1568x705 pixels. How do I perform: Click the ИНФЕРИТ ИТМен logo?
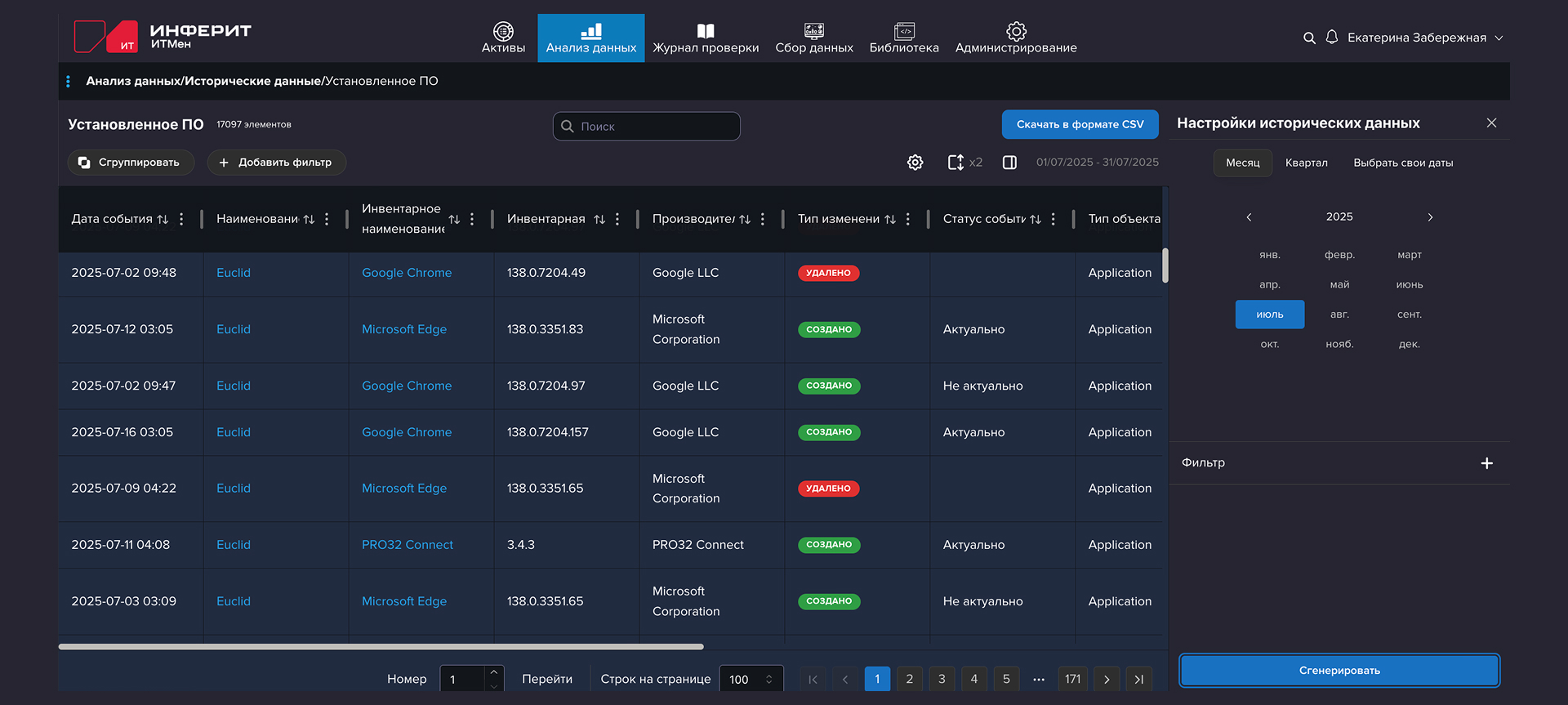[x=163, y=37]
